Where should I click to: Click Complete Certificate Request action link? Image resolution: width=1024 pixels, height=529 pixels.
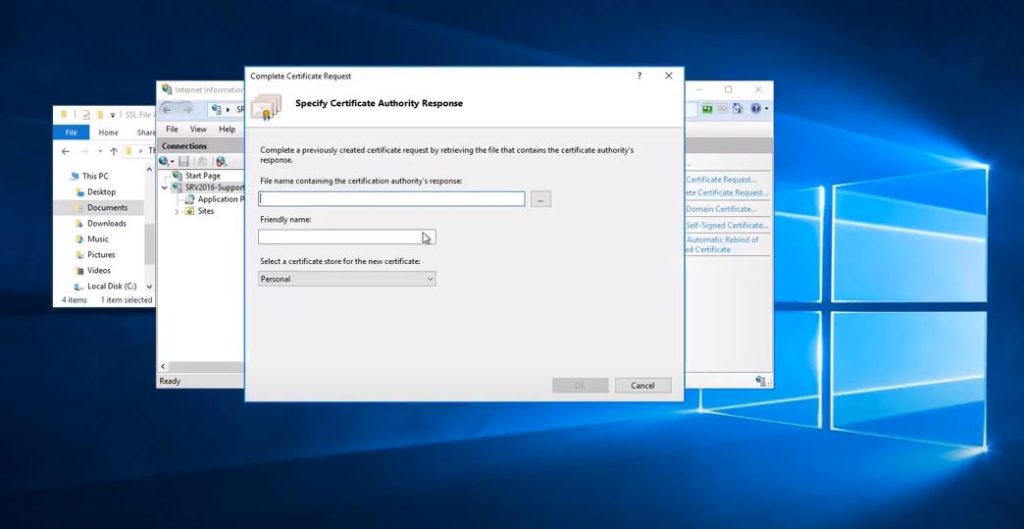coord(728,193)
